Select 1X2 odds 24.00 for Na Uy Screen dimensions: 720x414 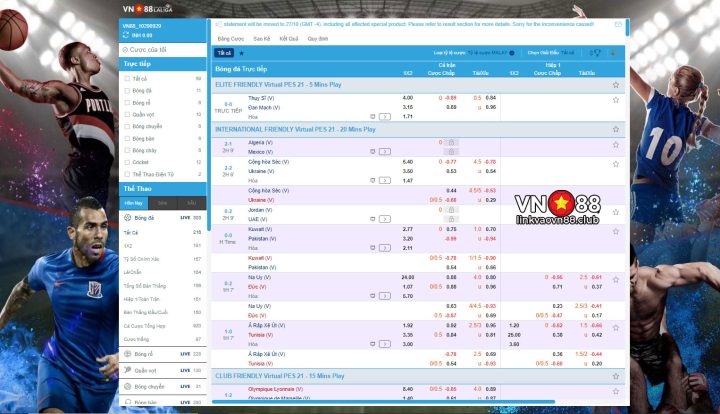point(407,277)
